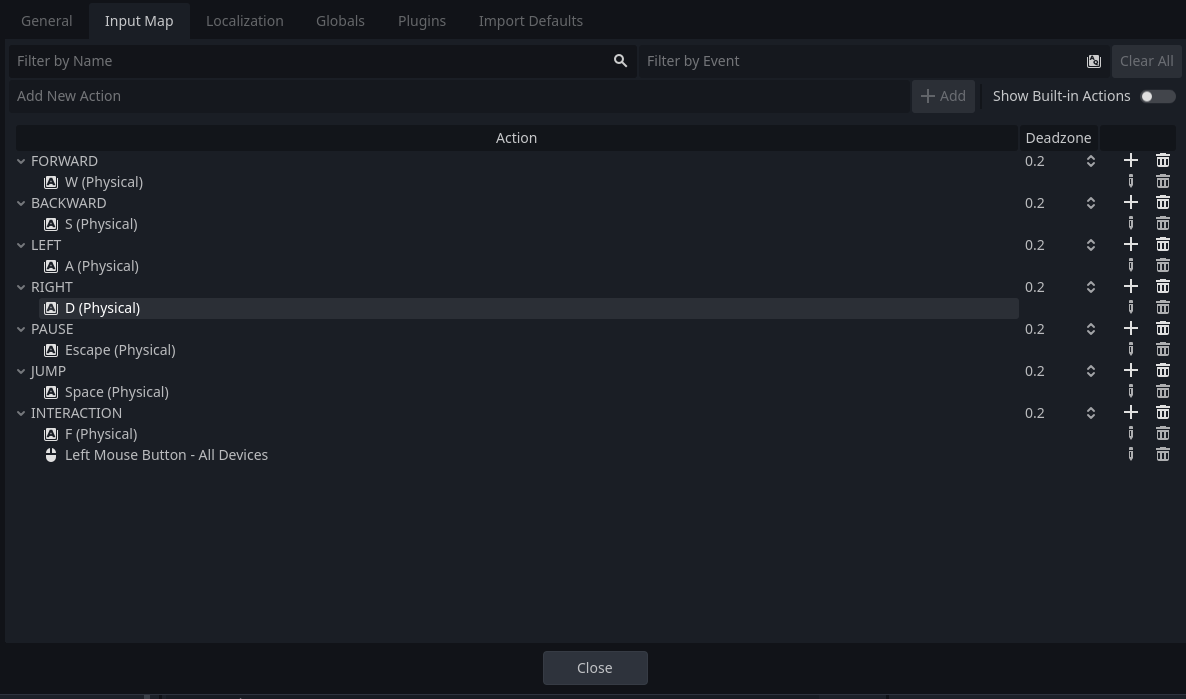The width and height of the screenshot is (1186, 699).
Task: Open the Plugins tab
Action: coord(421,21)
